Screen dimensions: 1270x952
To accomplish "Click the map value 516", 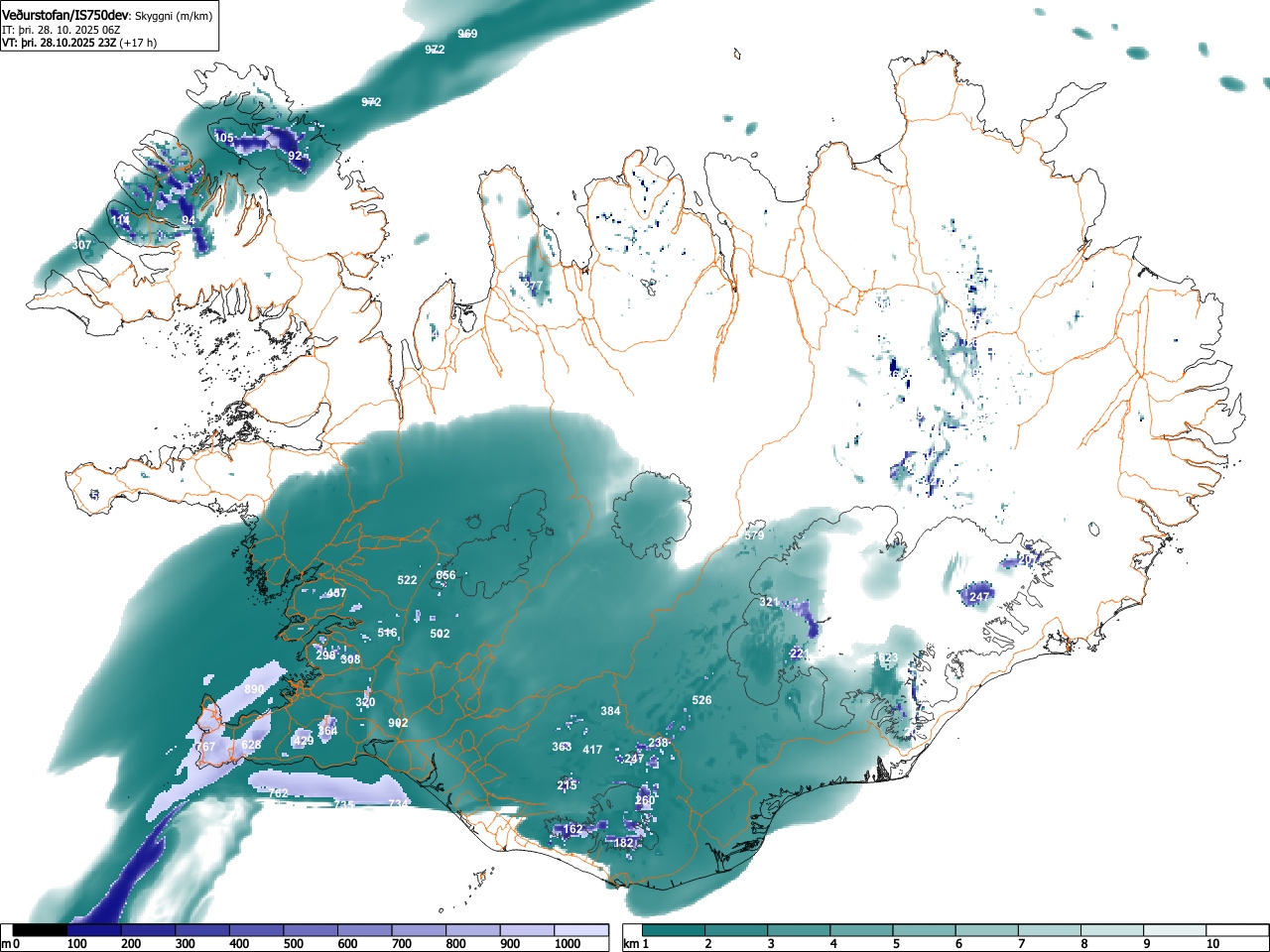I will point(387,633).
